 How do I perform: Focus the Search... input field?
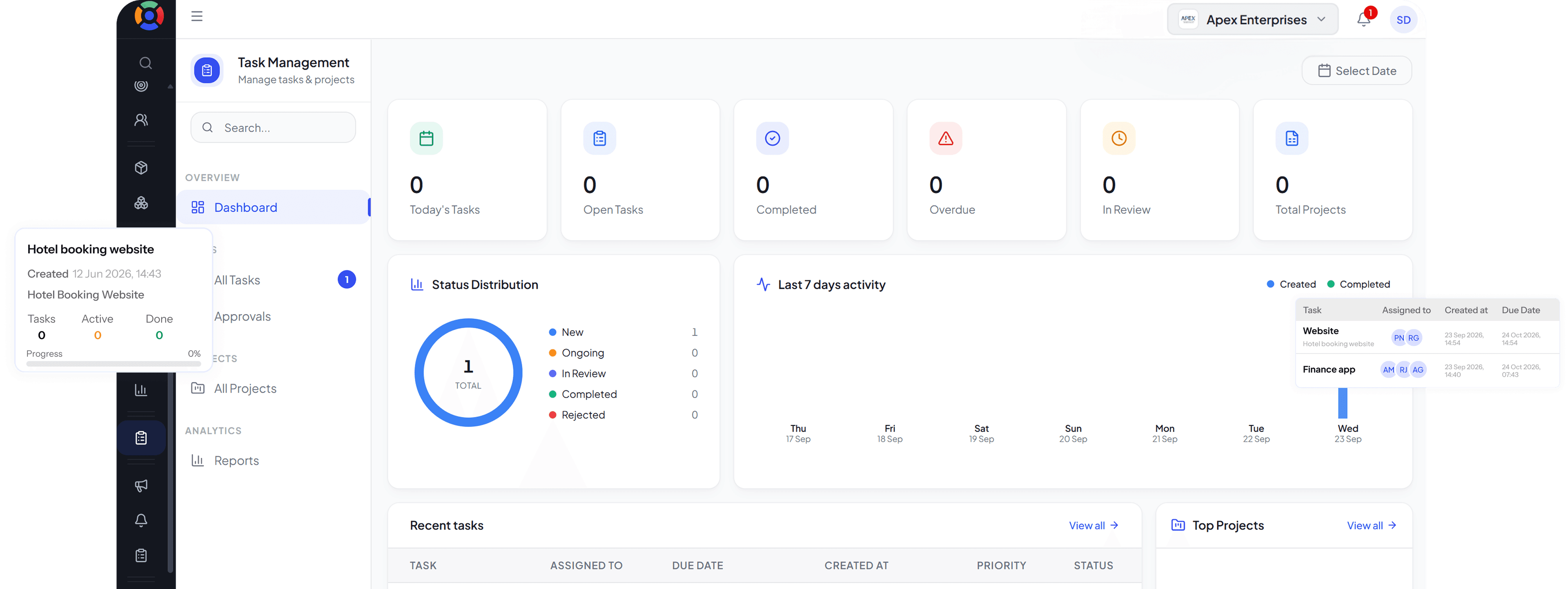pos(273,127)
